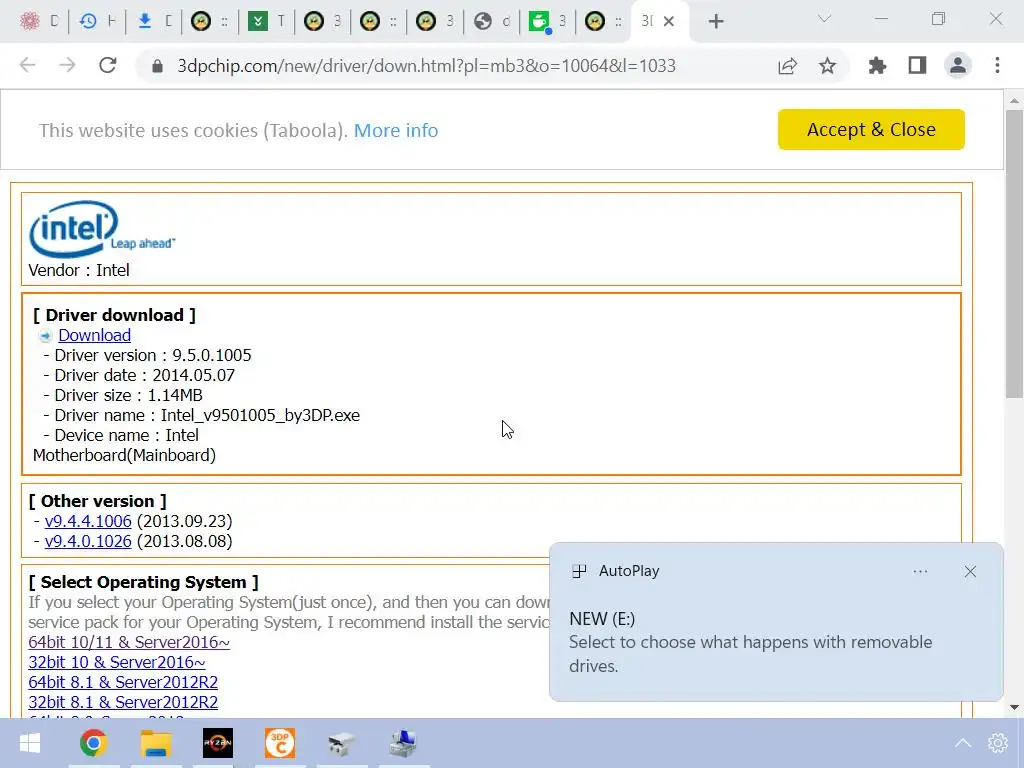The image size is (1024, 768).
Task: Open other version v9.4.4.1006
Action: pos(88,521)
